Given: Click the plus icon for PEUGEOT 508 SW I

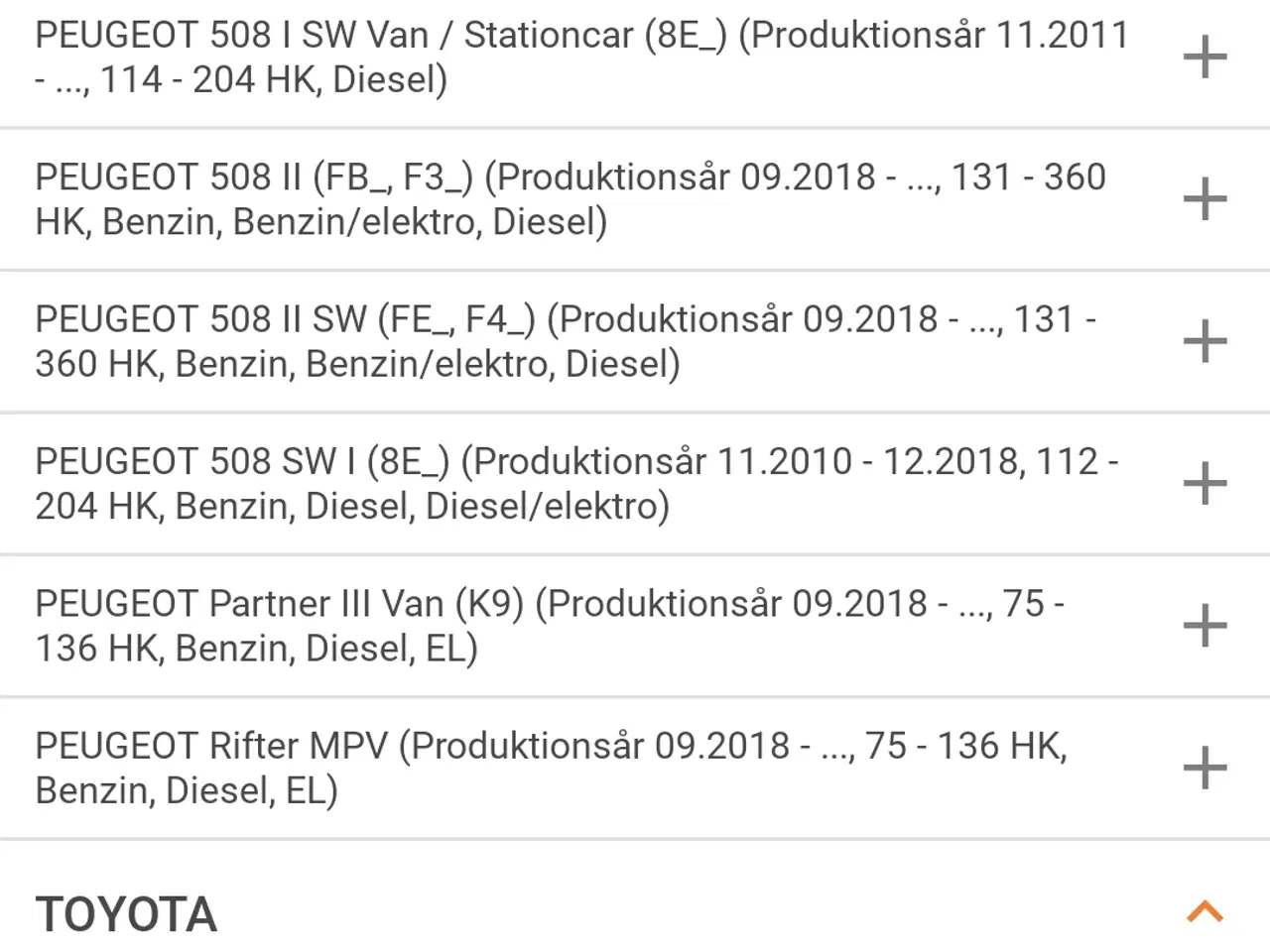Looking at the screenshot, I should tap(1205, 483).
